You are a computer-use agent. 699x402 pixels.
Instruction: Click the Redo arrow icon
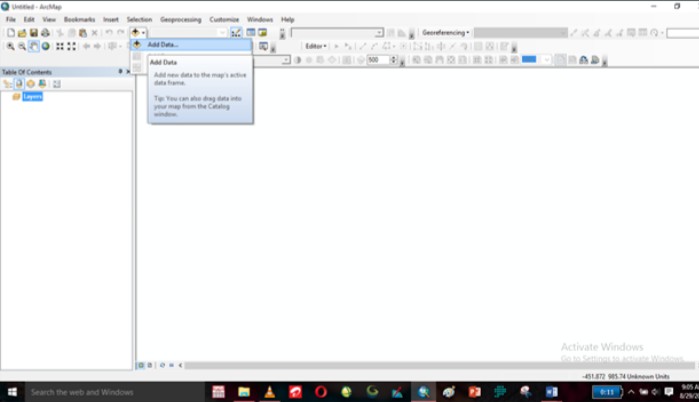click(120, 33)
